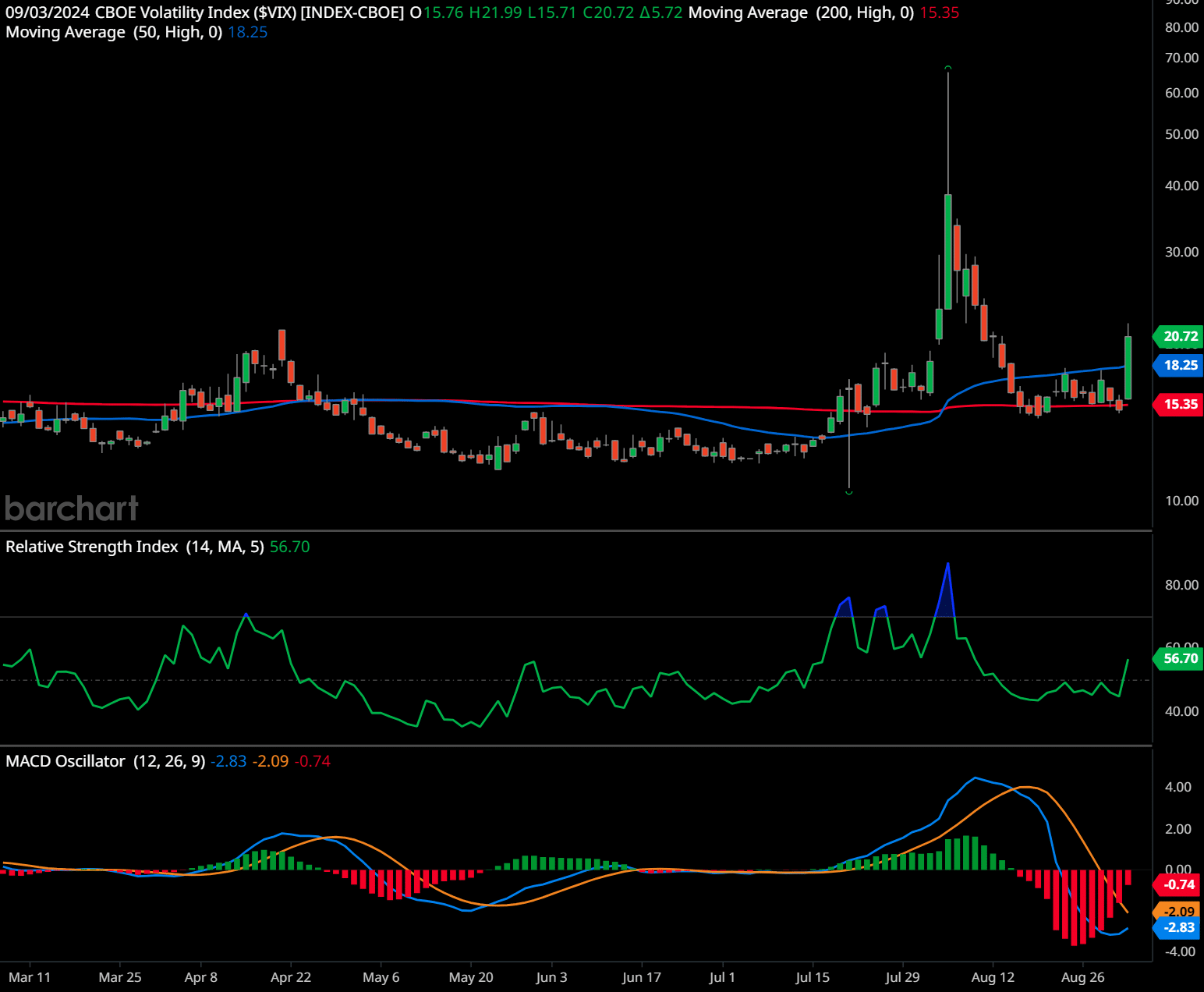This screenshot has height=992, width=1204.
Task: Click the Jun 17 date axis label
Action: [642, 977]
